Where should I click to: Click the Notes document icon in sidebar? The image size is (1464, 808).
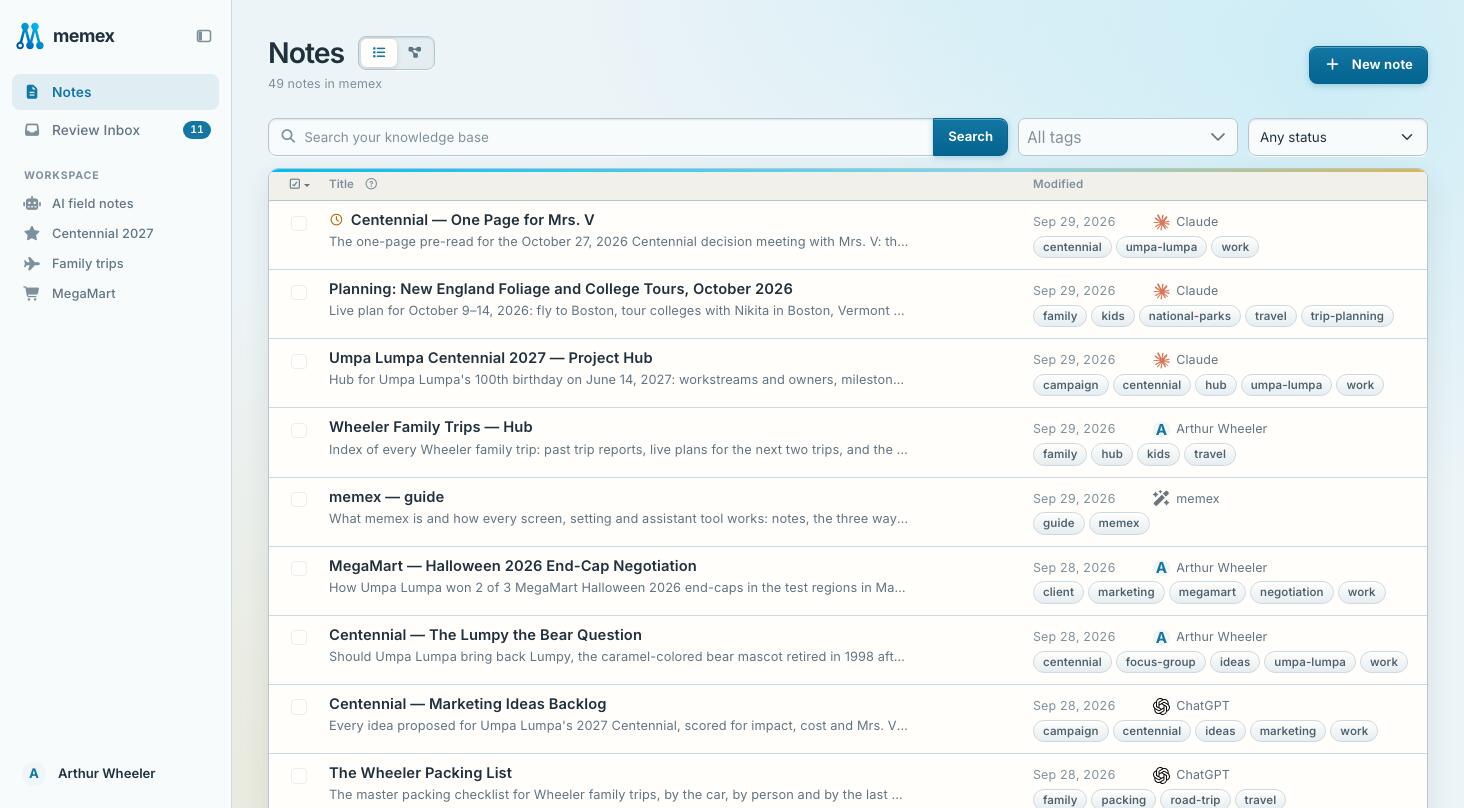point(32,92)
